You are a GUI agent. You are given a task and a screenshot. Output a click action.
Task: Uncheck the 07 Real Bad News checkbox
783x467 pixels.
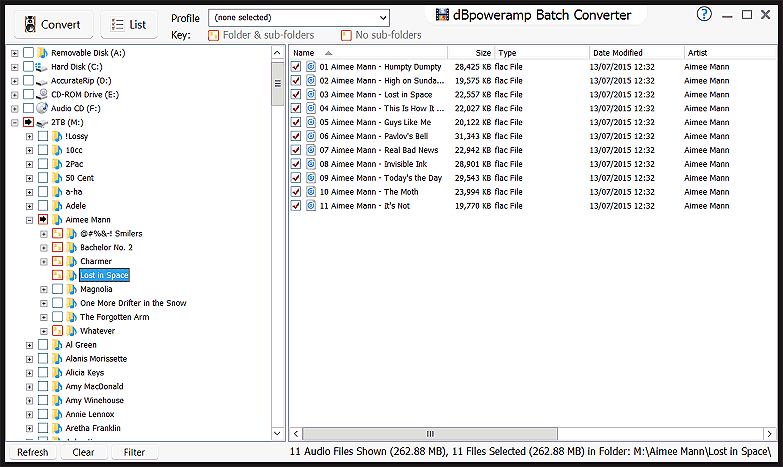[296, 150]
